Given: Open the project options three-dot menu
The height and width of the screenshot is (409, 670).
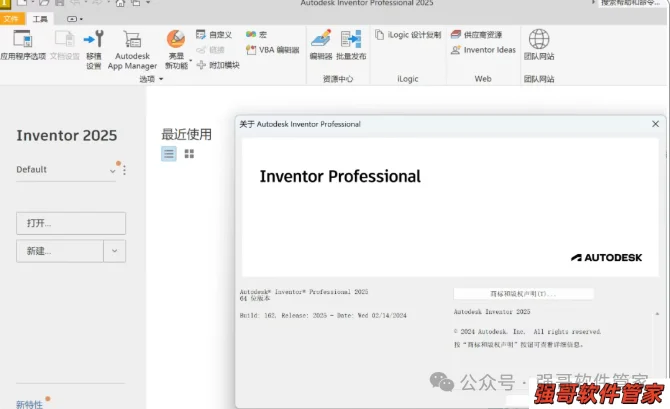Looking at the screenshot, I should point(124,171).
